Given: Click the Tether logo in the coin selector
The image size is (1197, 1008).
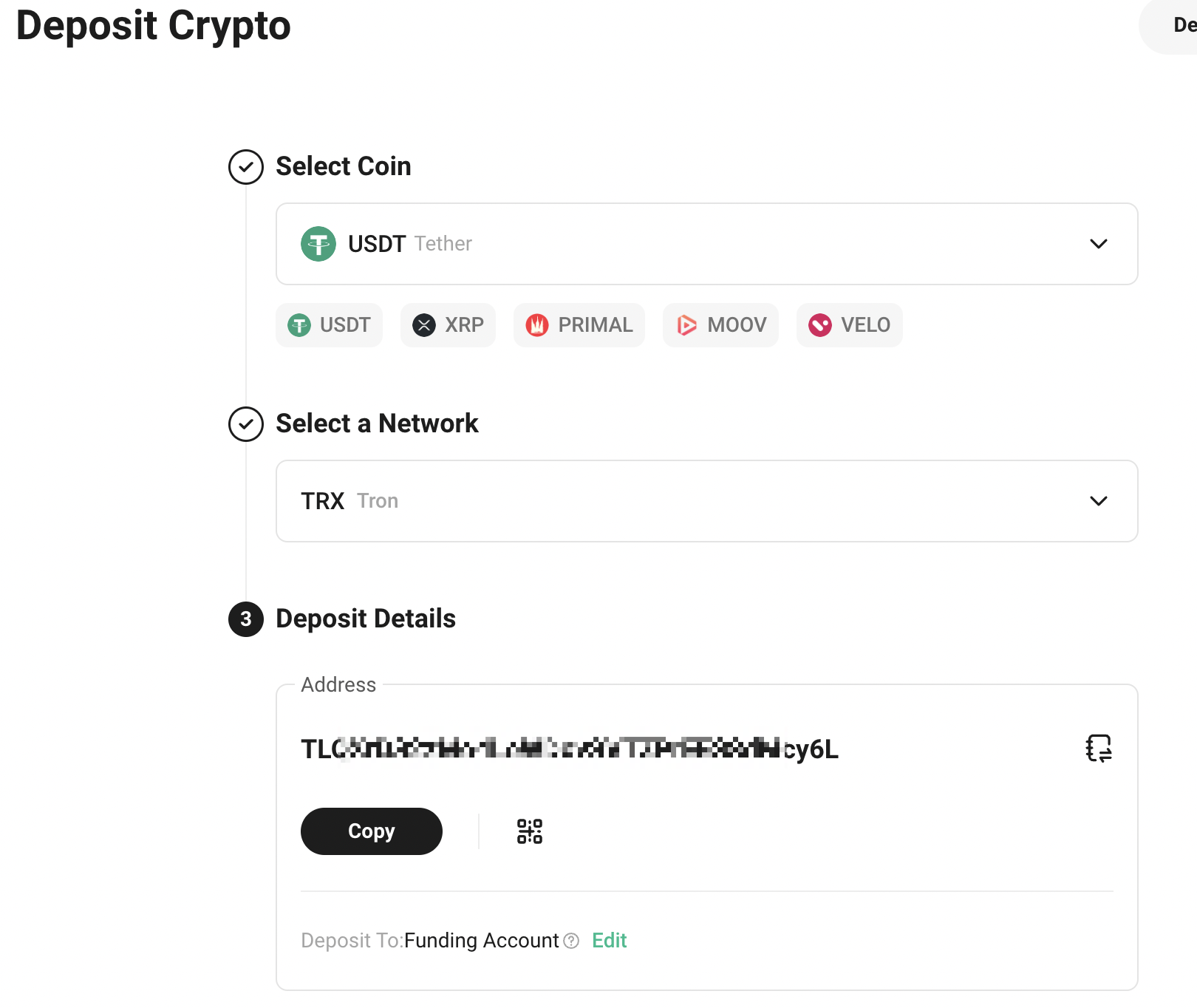Looking at the screenshot, I should [318, 244].
